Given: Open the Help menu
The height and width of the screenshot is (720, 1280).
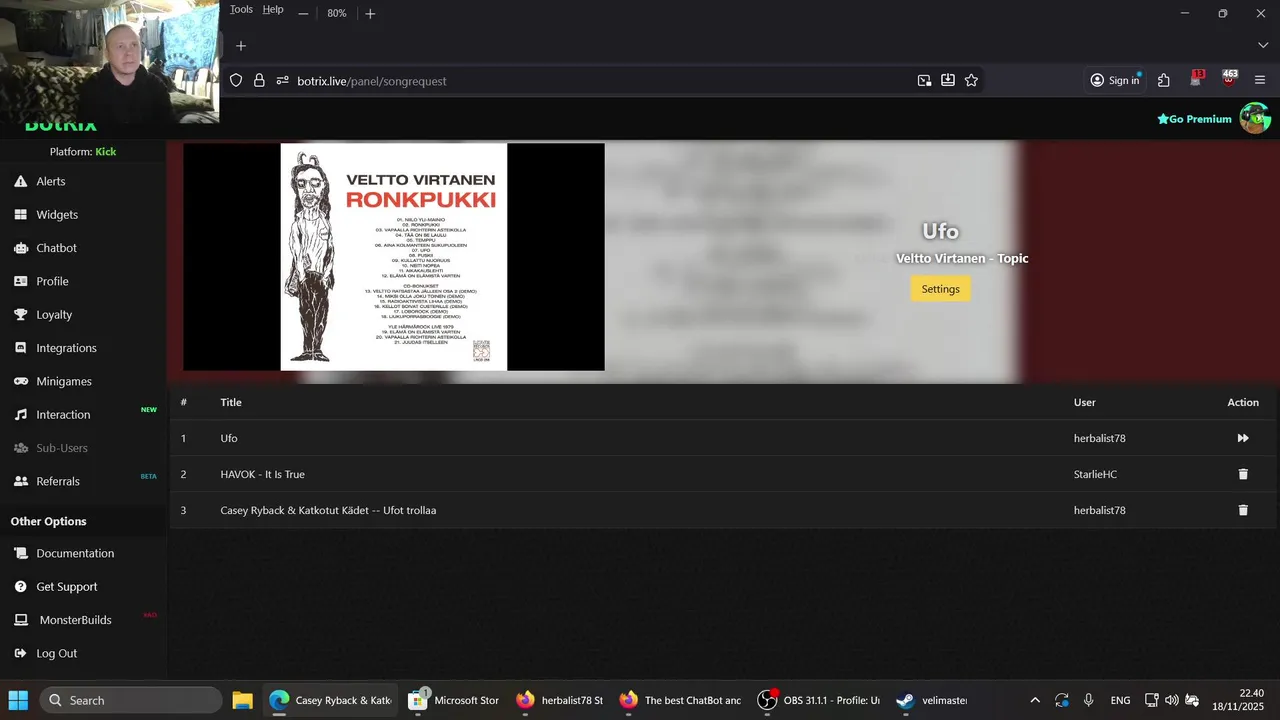Looking at the screenshot, I should 273,9.
